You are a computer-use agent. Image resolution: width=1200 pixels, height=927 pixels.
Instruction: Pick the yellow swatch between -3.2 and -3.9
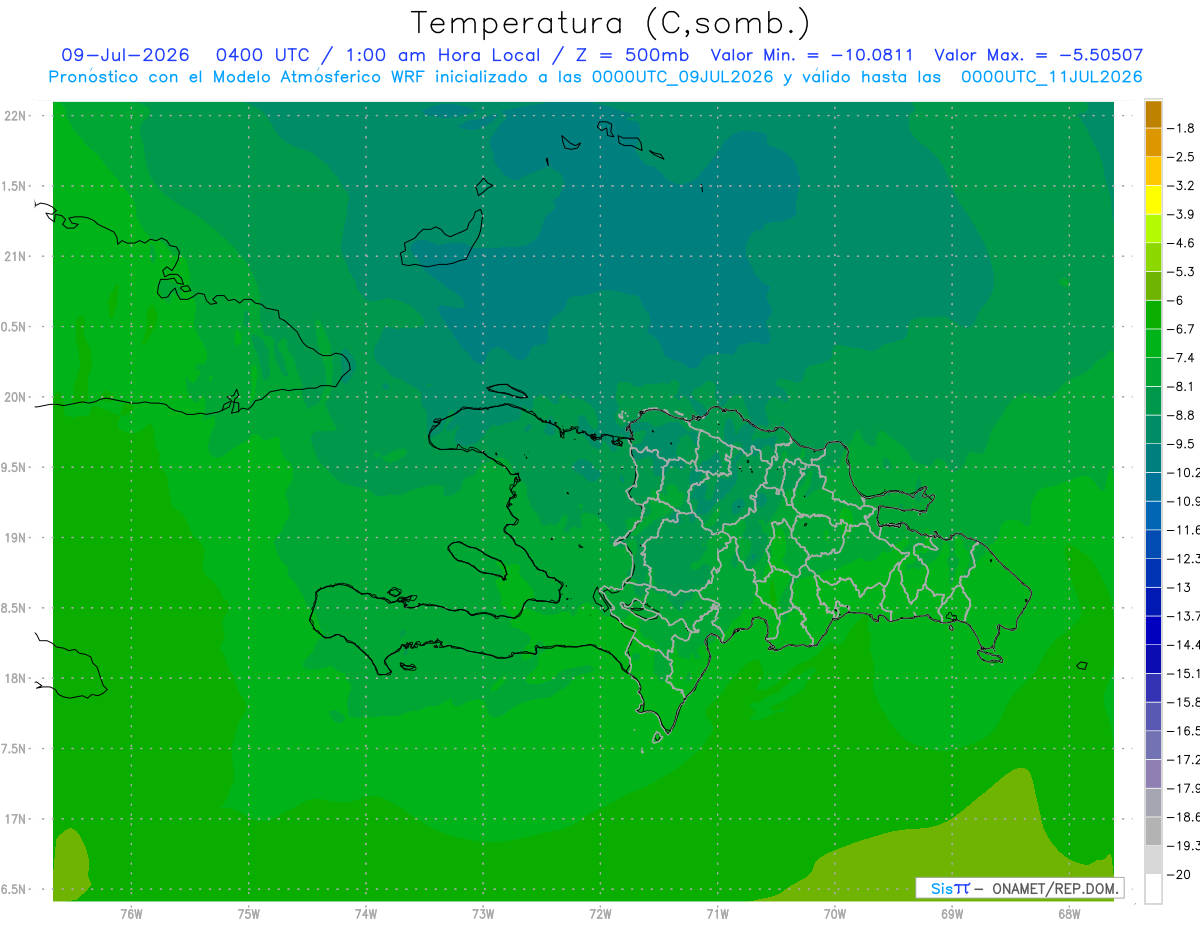[x=1153, y=200]
